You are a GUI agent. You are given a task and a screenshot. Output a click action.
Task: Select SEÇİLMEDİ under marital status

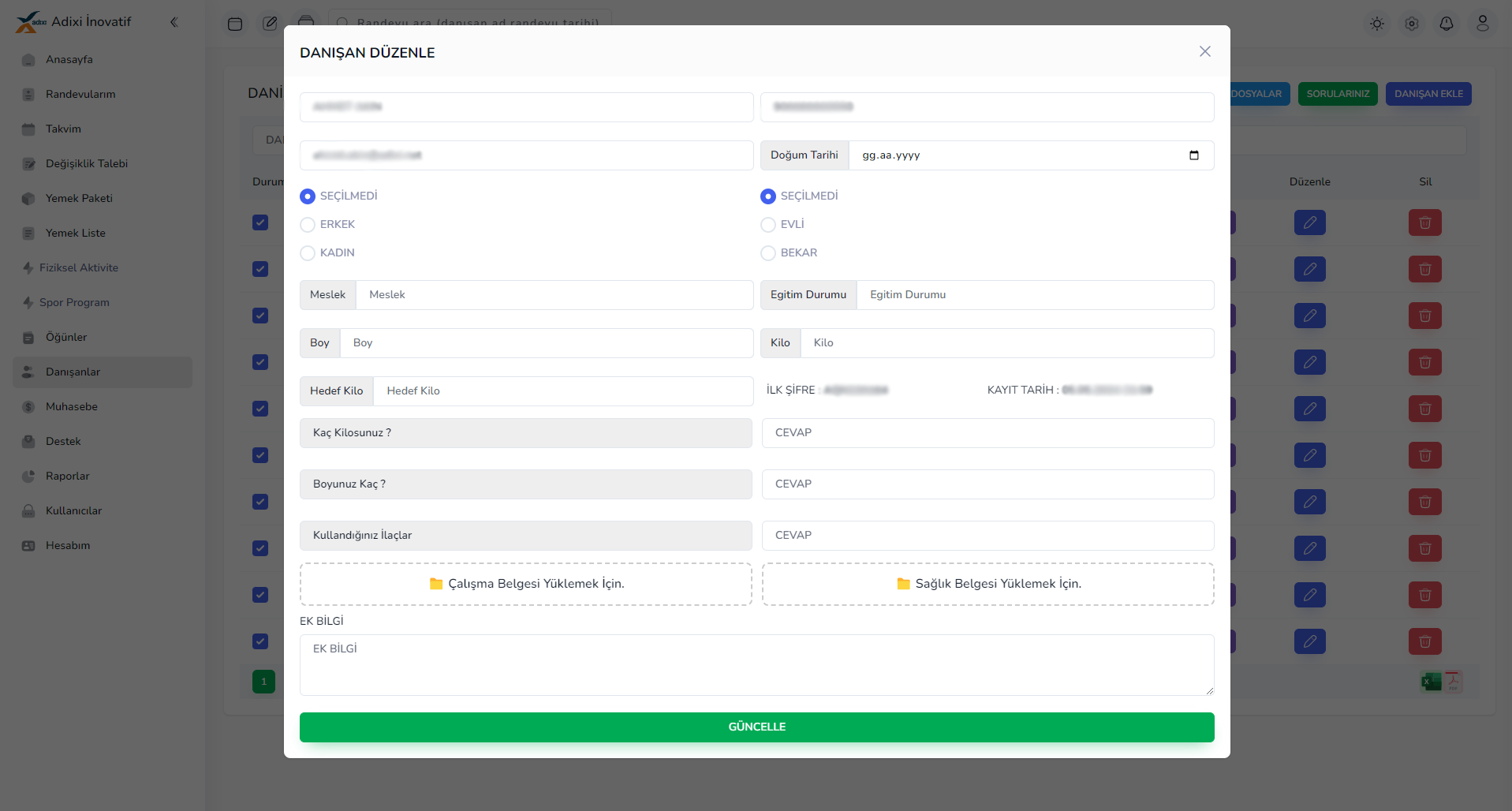(768, 196)
